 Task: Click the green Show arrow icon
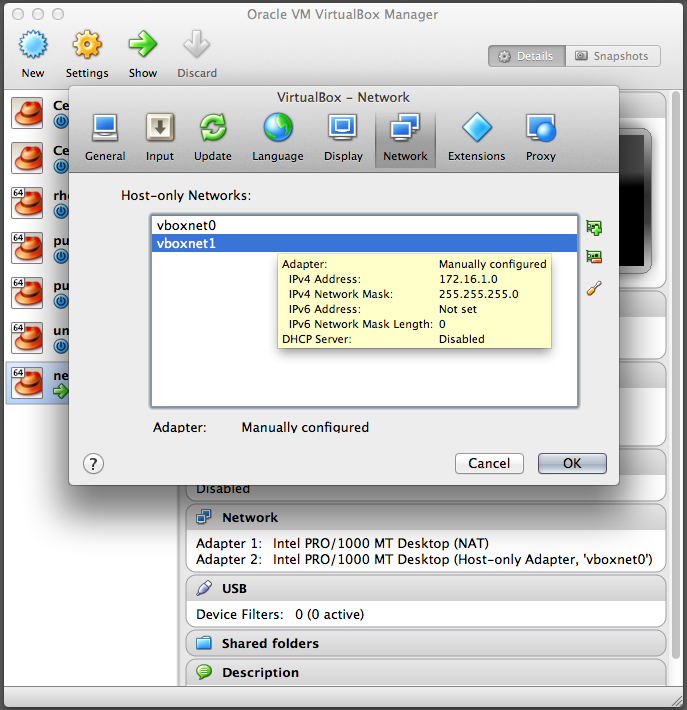click(142, 44)
